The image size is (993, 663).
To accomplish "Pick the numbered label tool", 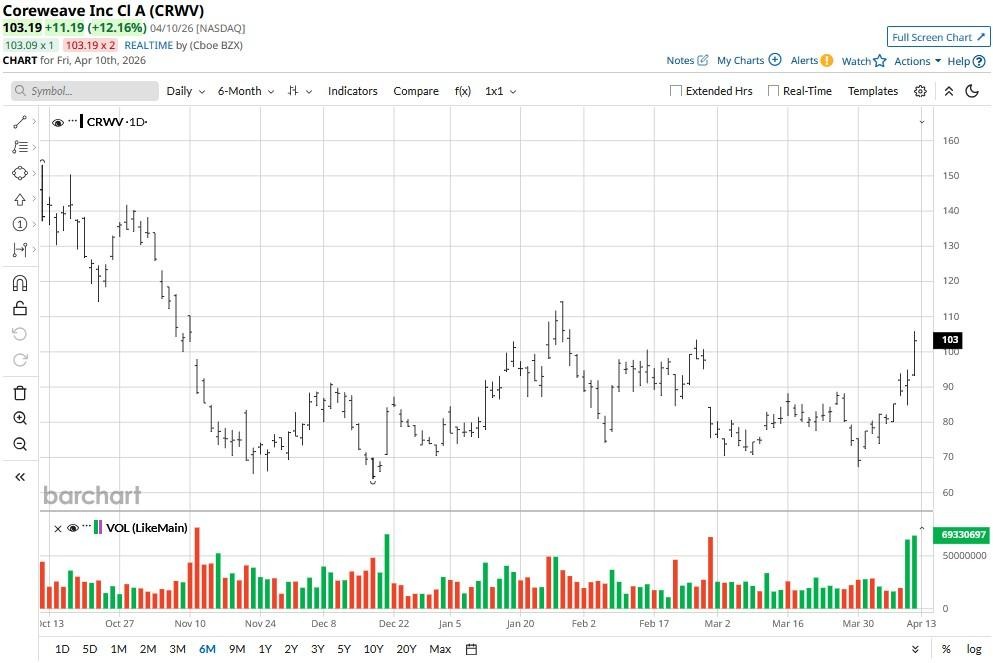I will tap(20, 224).
